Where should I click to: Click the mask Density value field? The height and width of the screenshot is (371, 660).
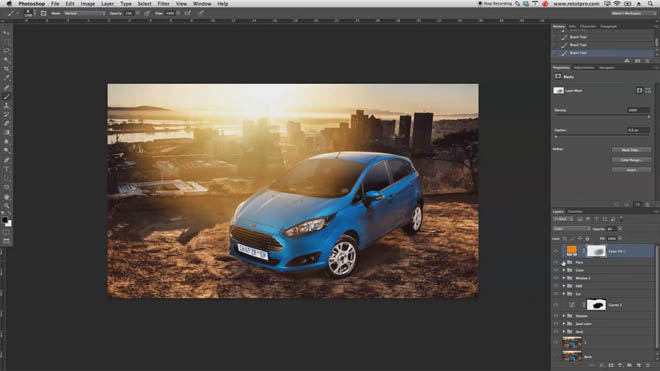pos(638,110)
